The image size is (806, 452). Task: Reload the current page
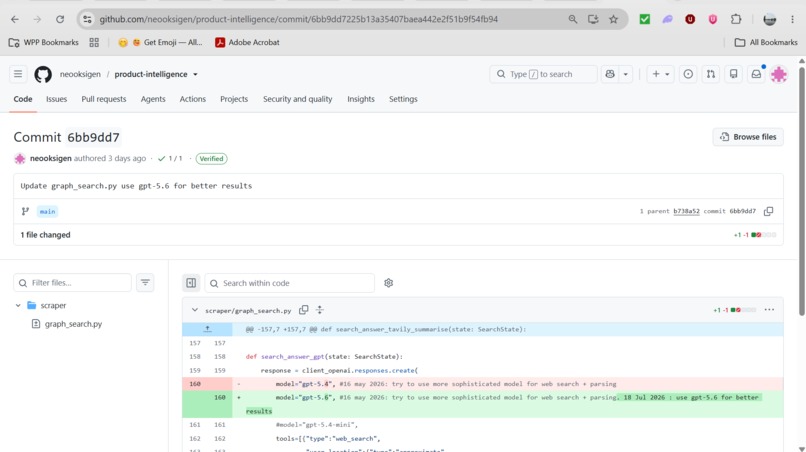point(60,20)
